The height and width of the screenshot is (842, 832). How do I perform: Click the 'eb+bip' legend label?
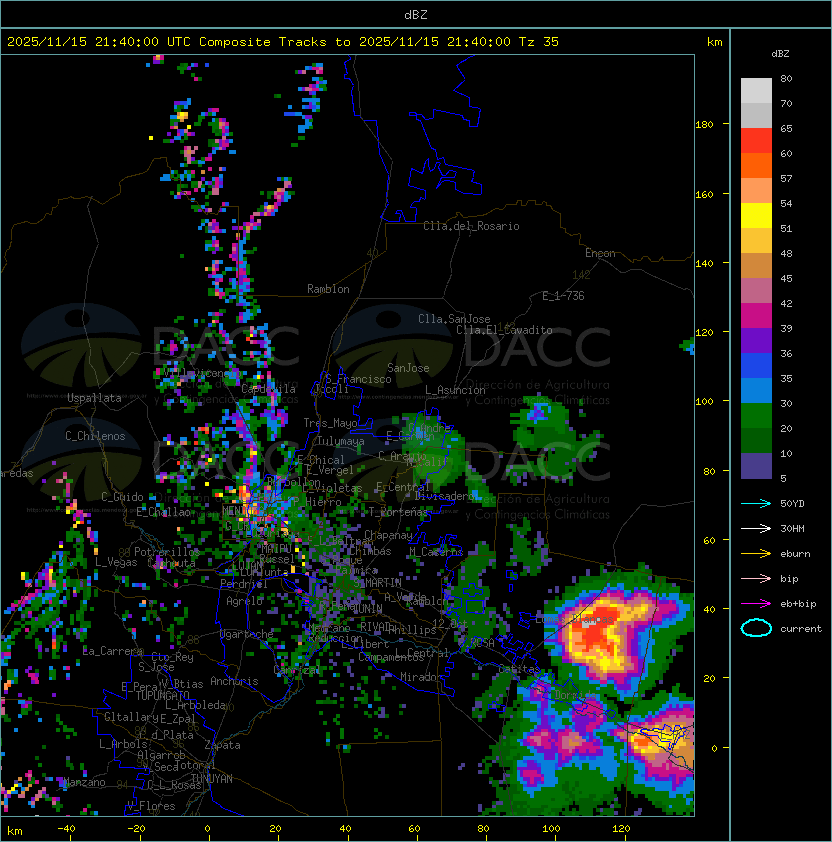798,604
